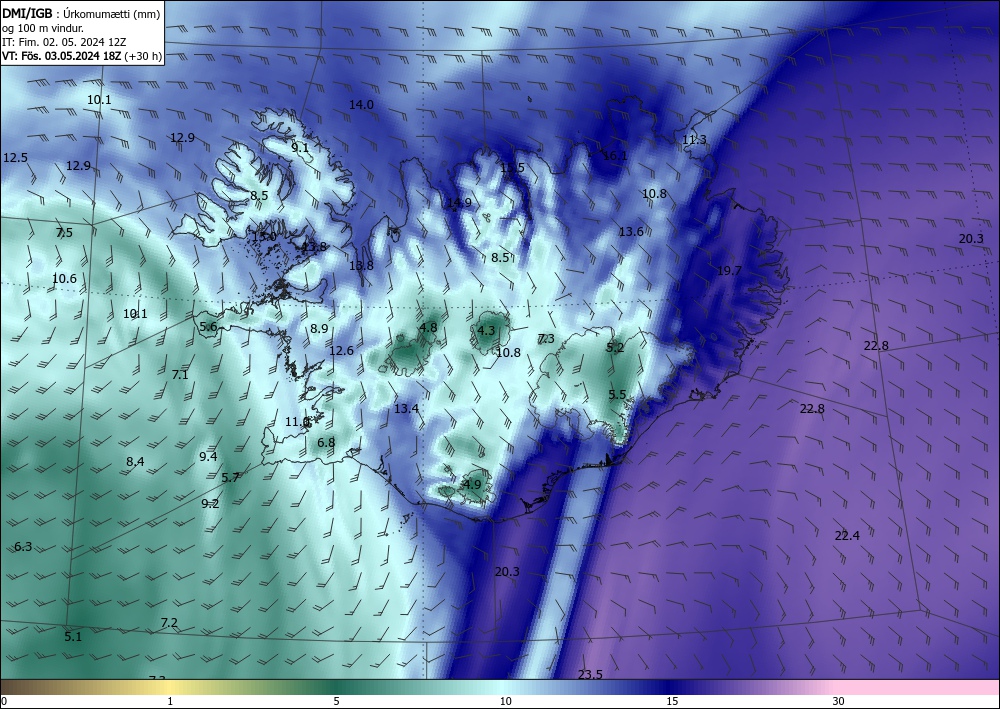Click the 11.3 value label

[x=695, y=140]
